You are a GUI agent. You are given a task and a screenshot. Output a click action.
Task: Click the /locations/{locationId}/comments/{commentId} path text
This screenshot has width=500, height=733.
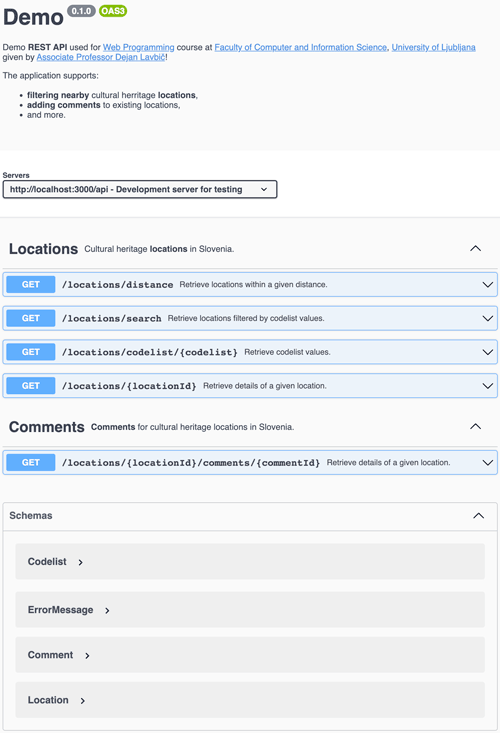pos(191,462)
